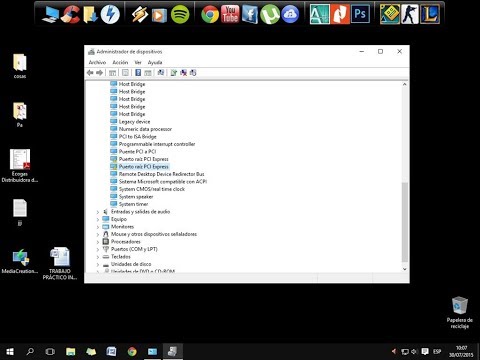The height and width of the screenshot is (360, 480).
Task: Select System timer entry
Action: click(133, 204)
